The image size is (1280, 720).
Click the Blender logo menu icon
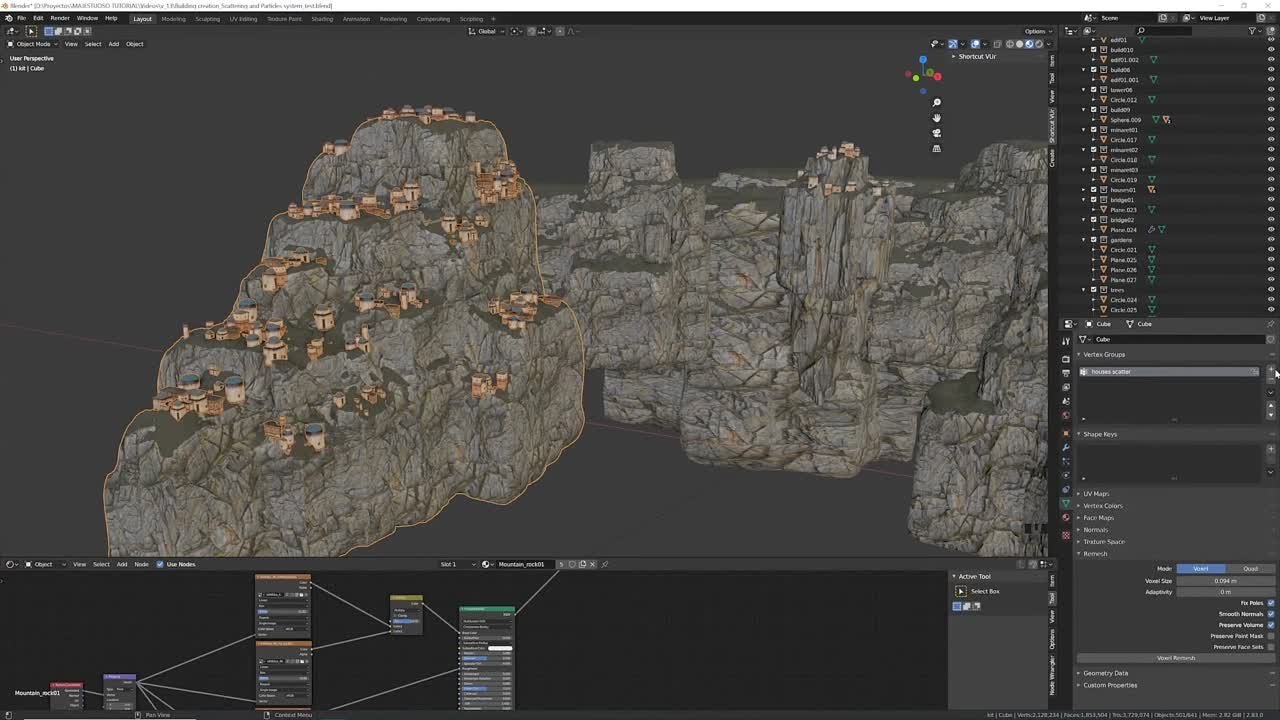(x=7, y=18)
